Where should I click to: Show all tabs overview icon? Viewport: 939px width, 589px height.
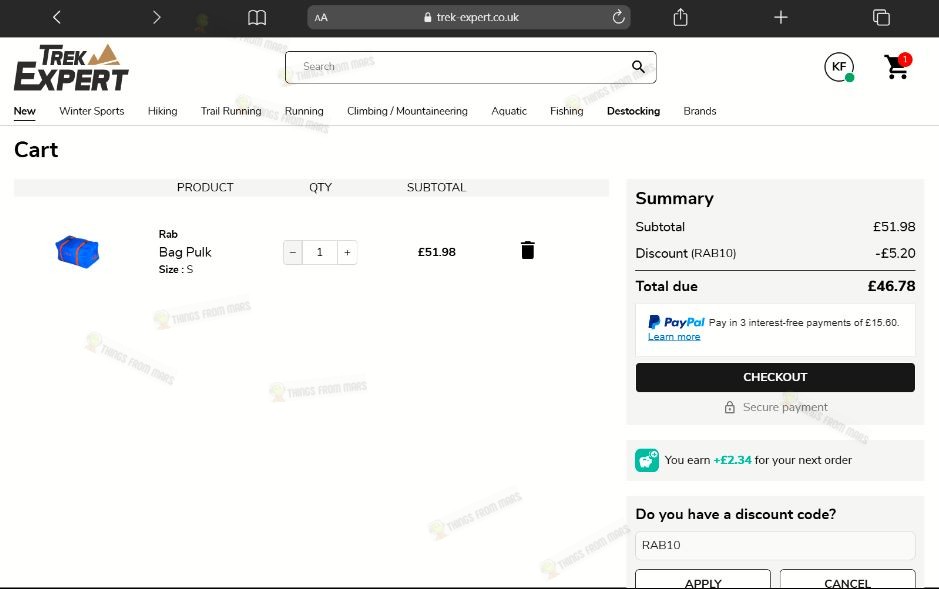coord(881,17)
